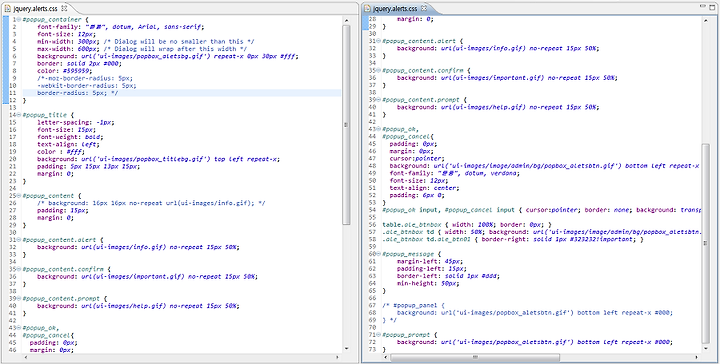Minimize the right editor pane
Screen dimensions: 720x364
coord(703,6)
